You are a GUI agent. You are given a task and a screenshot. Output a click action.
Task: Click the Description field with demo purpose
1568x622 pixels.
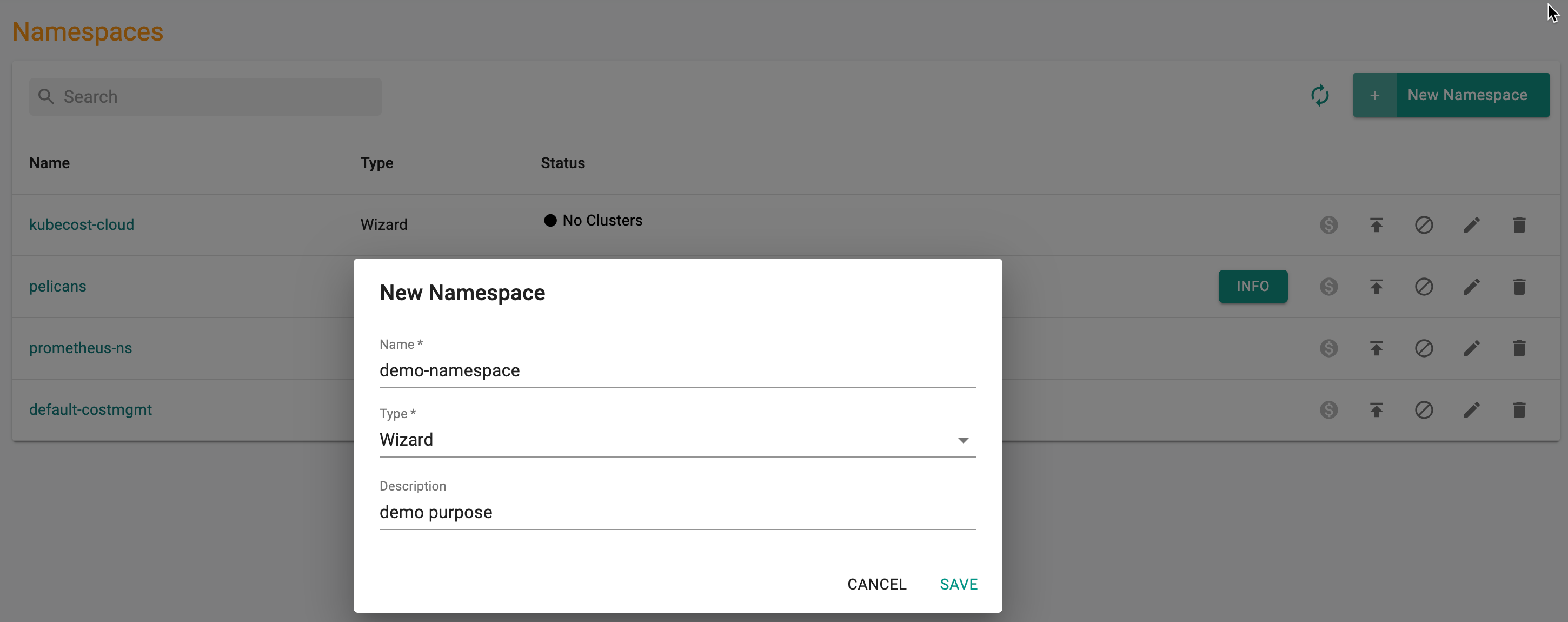pos(677,512)
